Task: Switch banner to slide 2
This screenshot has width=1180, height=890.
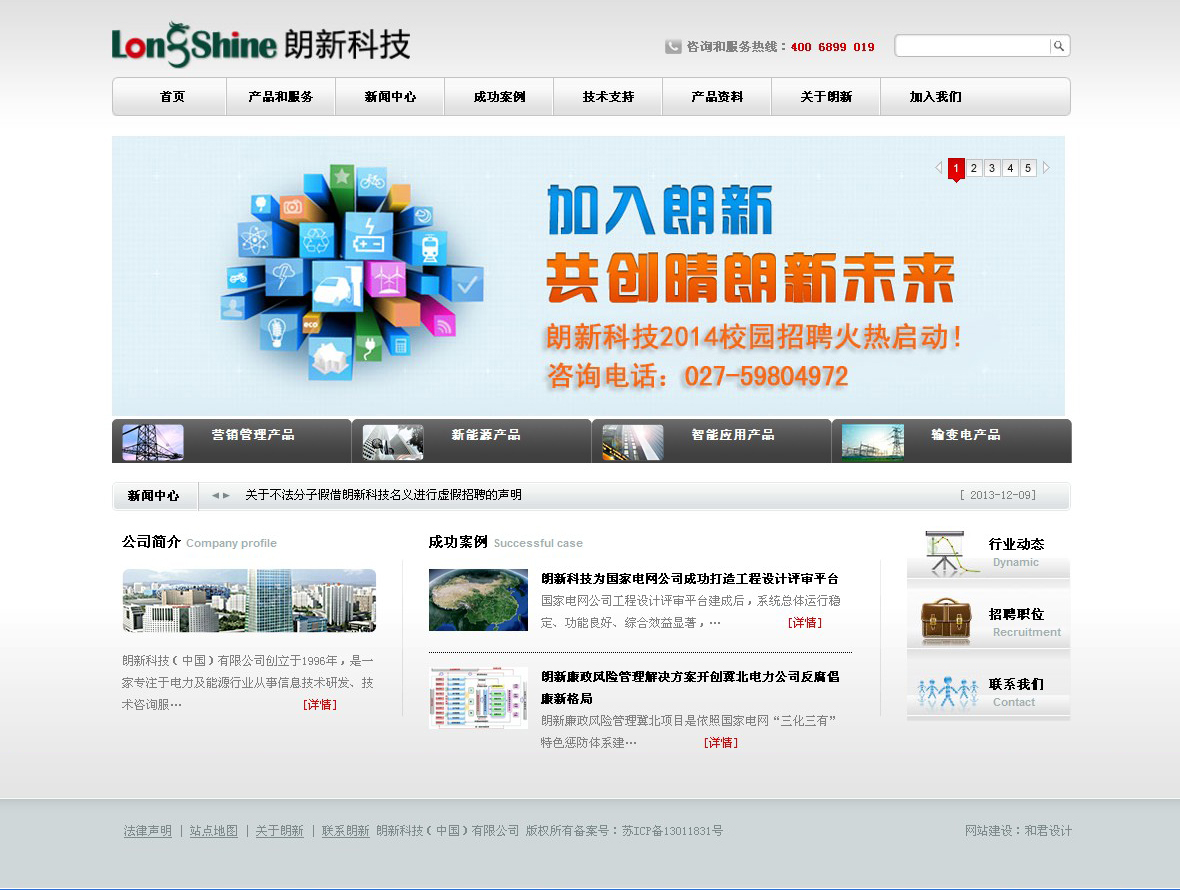Action: (974, 169)
